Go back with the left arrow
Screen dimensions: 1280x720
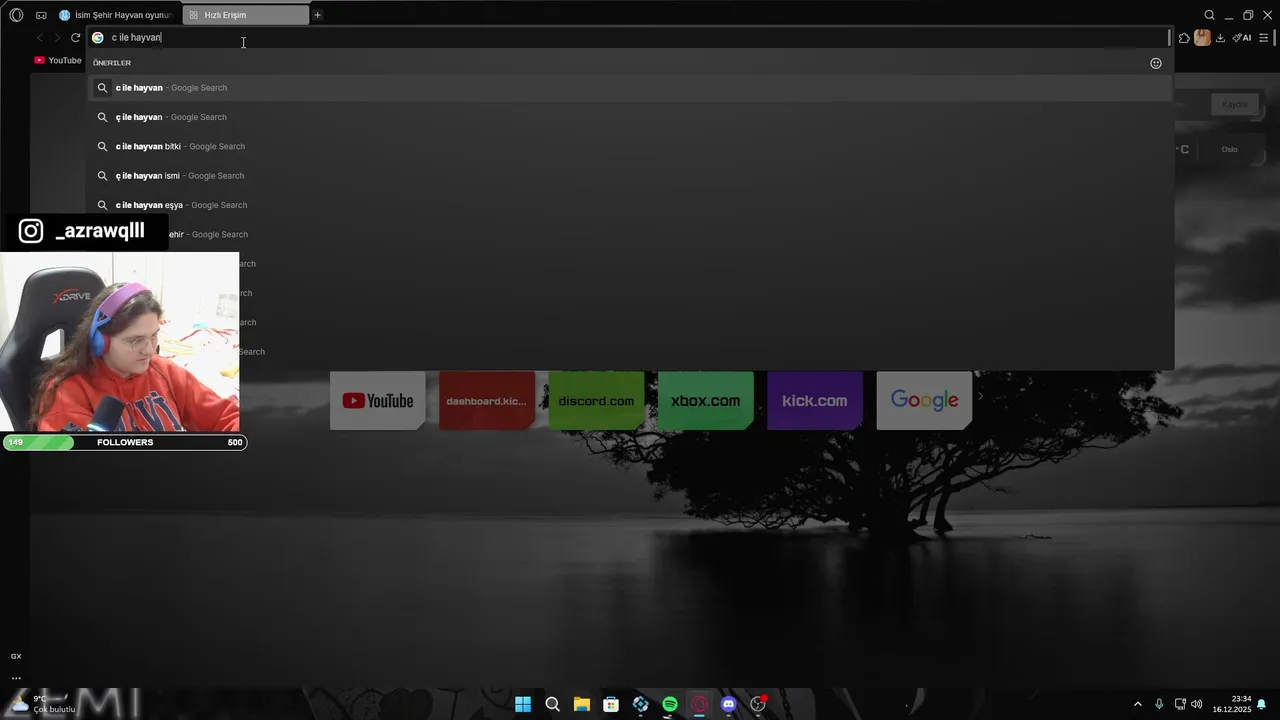pyautogui.click(x=40, y=38)
